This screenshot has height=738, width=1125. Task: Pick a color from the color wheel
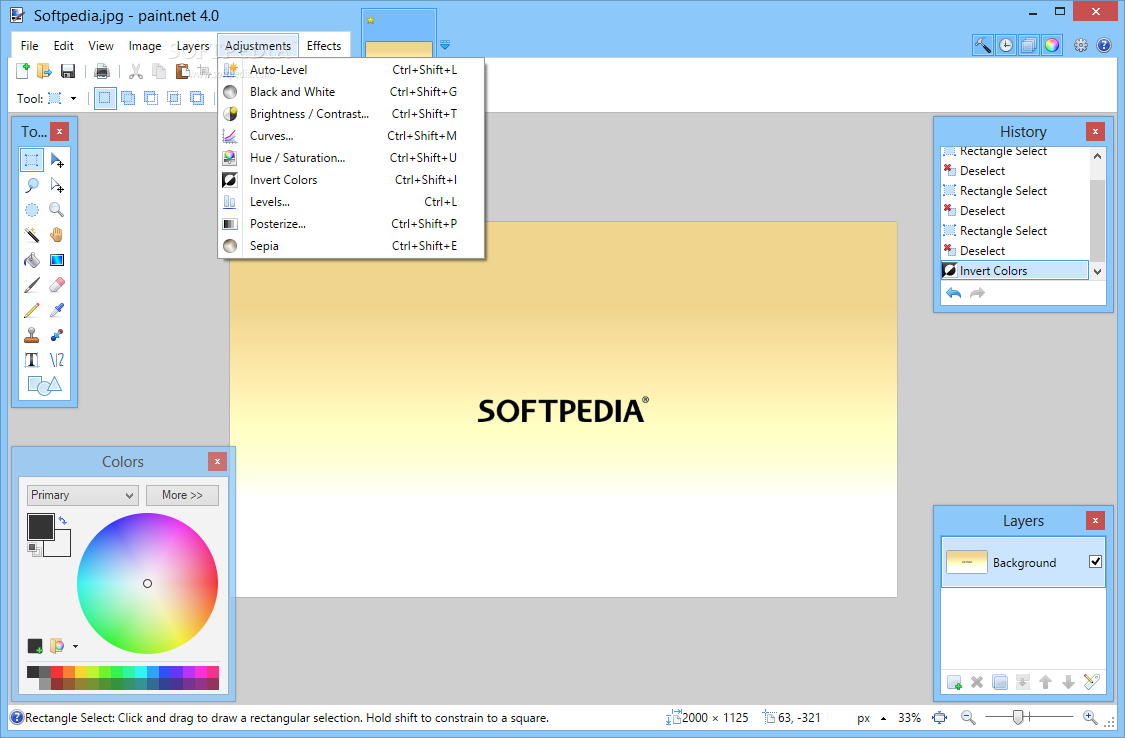pyautogui.click(x=147, y=583)
